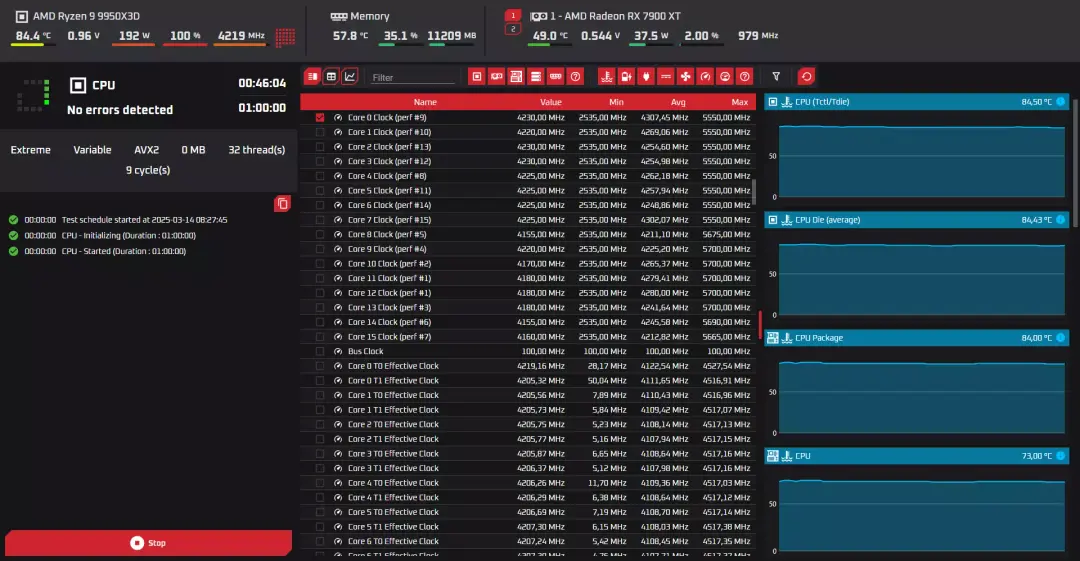Image resolution: width=1080 pixels, height=561 pixels.
Task: Switch to graph-only monitoring view
Action: pyautogui.click(x=350, y=76)
